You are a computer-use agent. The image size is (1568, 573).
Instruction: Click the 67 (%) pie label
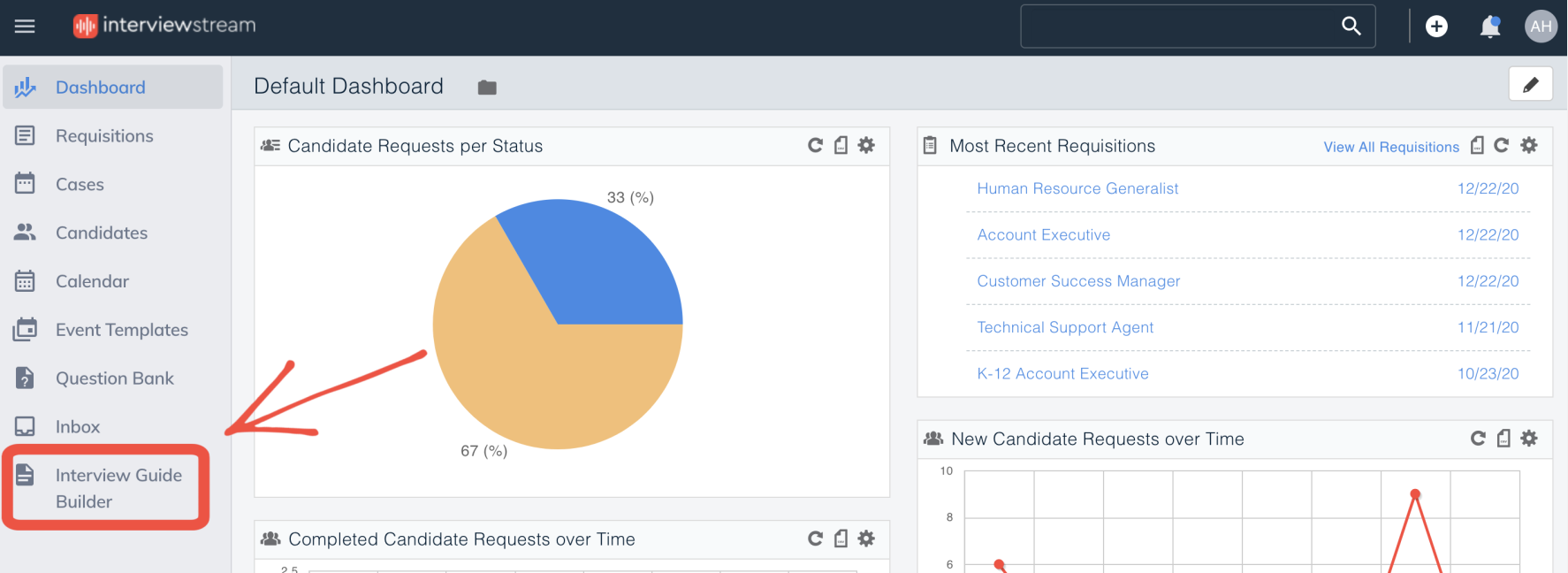483,451
